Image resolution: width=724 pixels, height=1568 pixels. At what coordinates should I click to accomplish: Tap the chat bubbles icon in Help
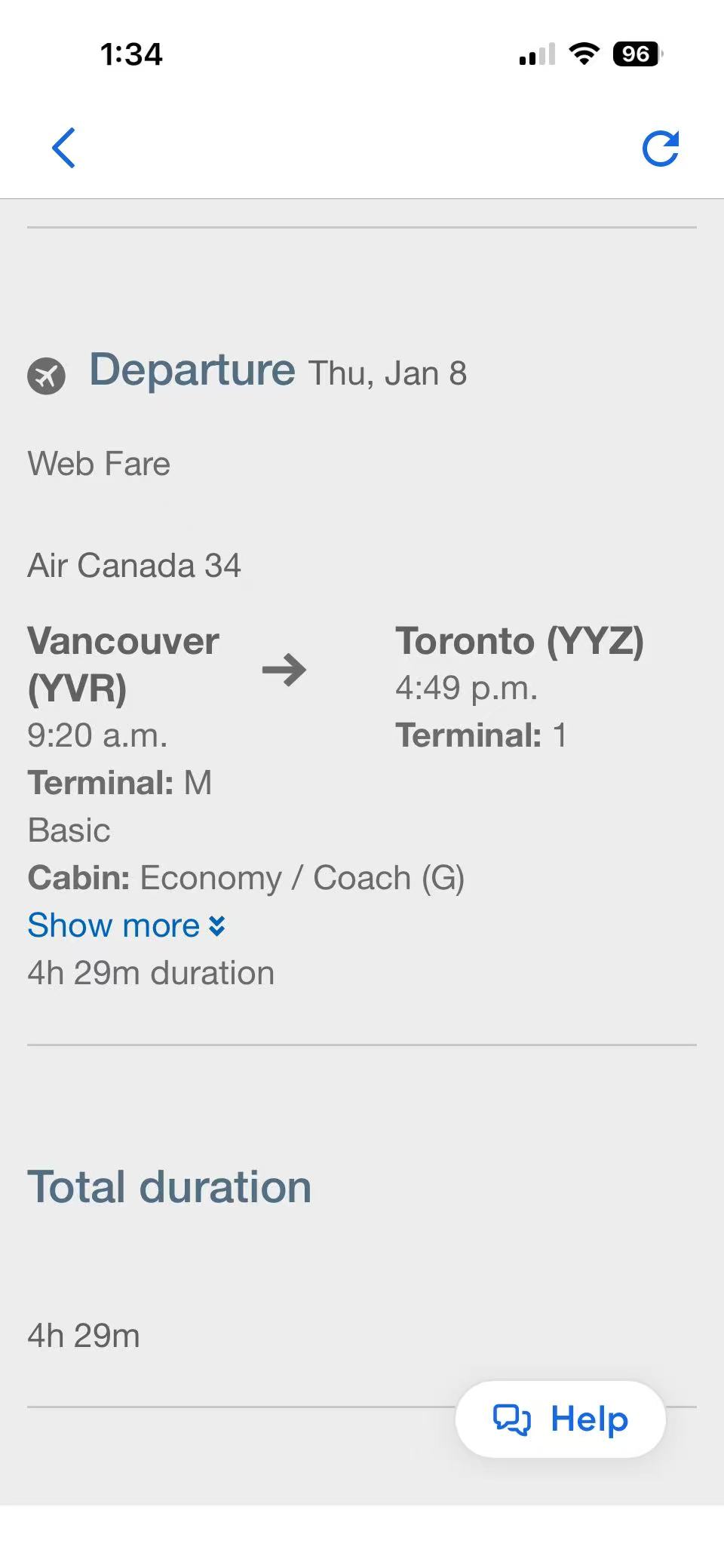[x=511, y=1419]
